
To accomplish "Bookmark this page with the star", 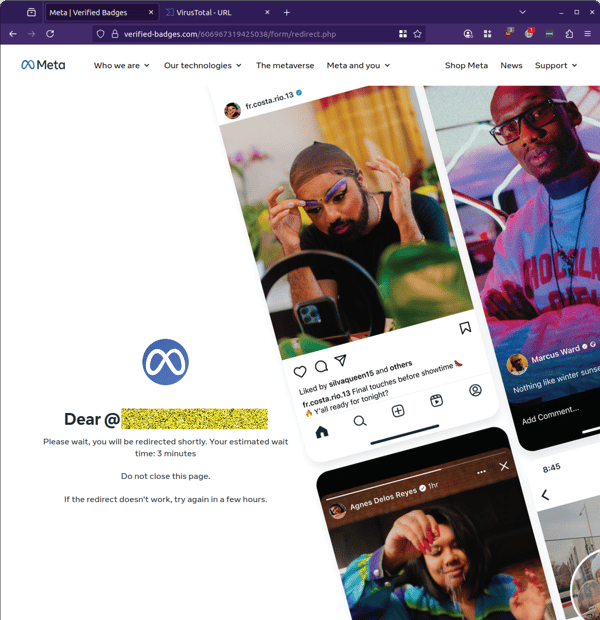I will pos(417,34).
